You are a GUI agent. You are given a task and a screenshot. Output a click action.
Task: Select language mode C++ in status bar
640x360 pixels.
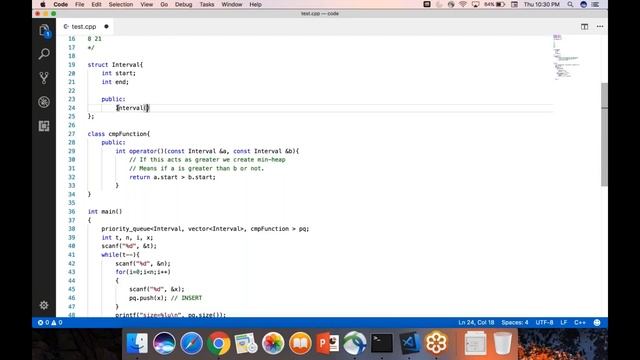(580, 322)
